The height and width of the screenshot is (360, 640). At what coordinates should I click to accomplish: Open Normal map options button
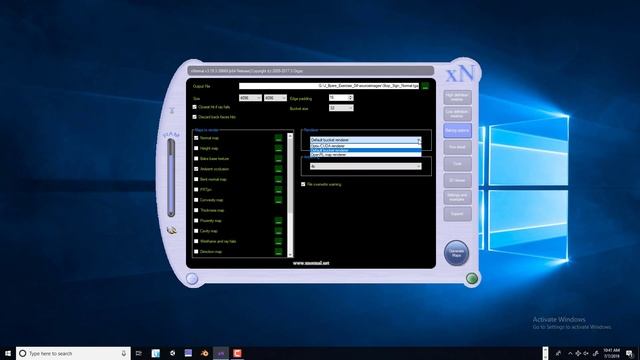click(278, 138)
